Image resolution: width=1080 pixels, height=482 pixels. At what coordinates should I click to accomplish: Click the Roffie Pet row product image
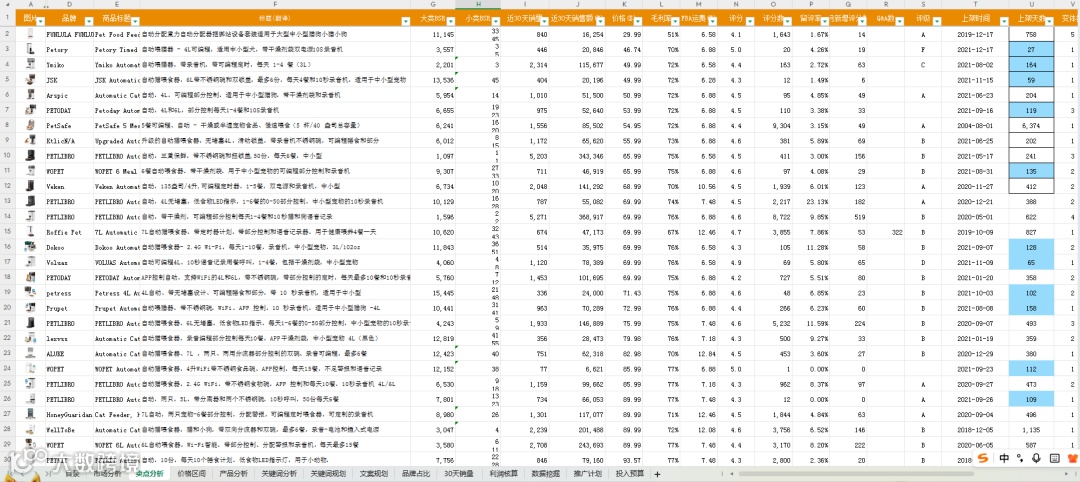click(29, 231)
